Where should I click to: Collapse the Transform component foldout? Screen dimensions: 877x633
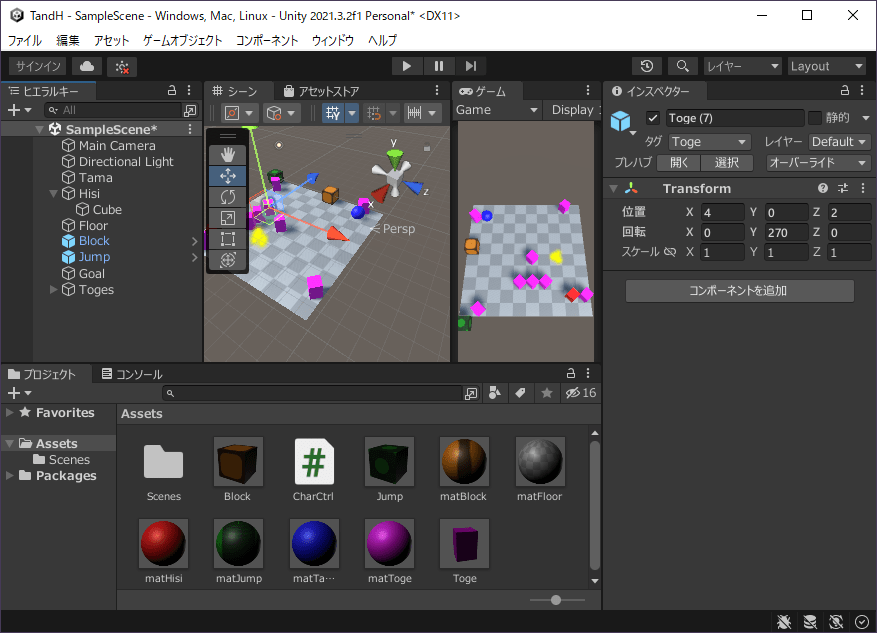click(x=614, y=189)
